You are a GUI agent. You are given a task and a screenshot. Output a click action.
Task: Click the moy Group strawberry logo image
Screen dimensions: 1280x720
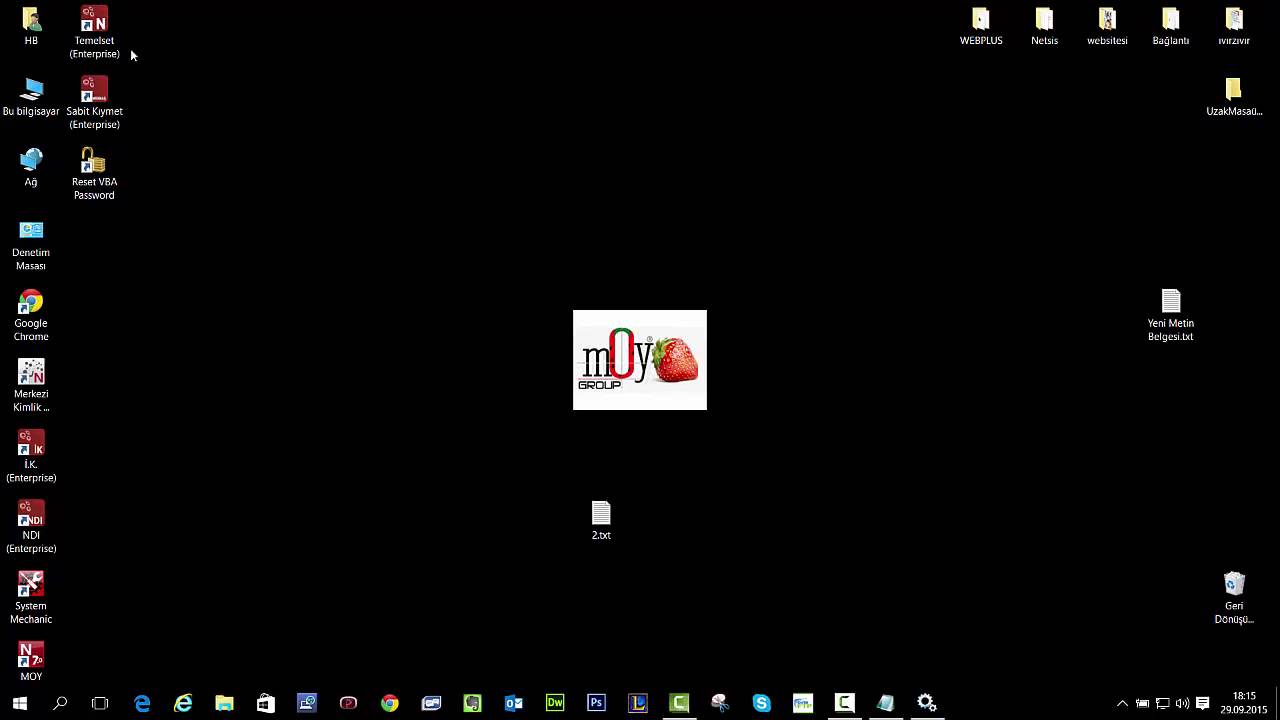click(640, 360)
